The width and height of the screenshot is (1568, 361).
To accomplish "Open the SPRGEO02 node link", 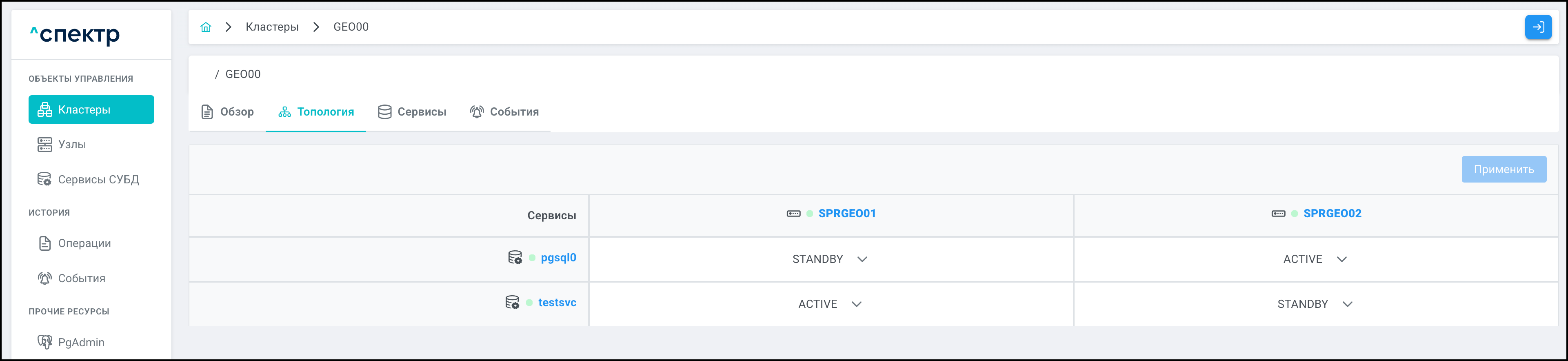I will point(1332,214).
